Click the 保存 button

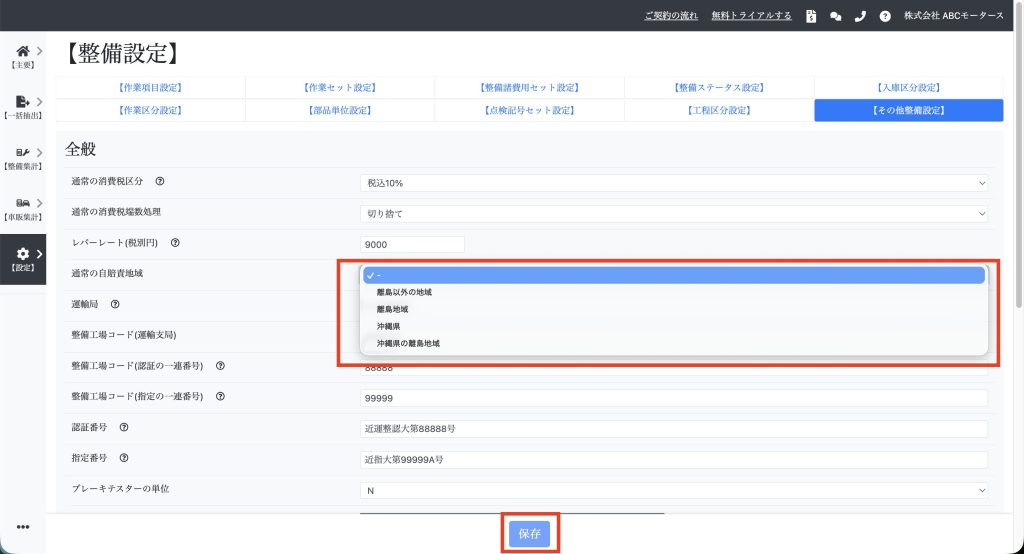point(529,534)
